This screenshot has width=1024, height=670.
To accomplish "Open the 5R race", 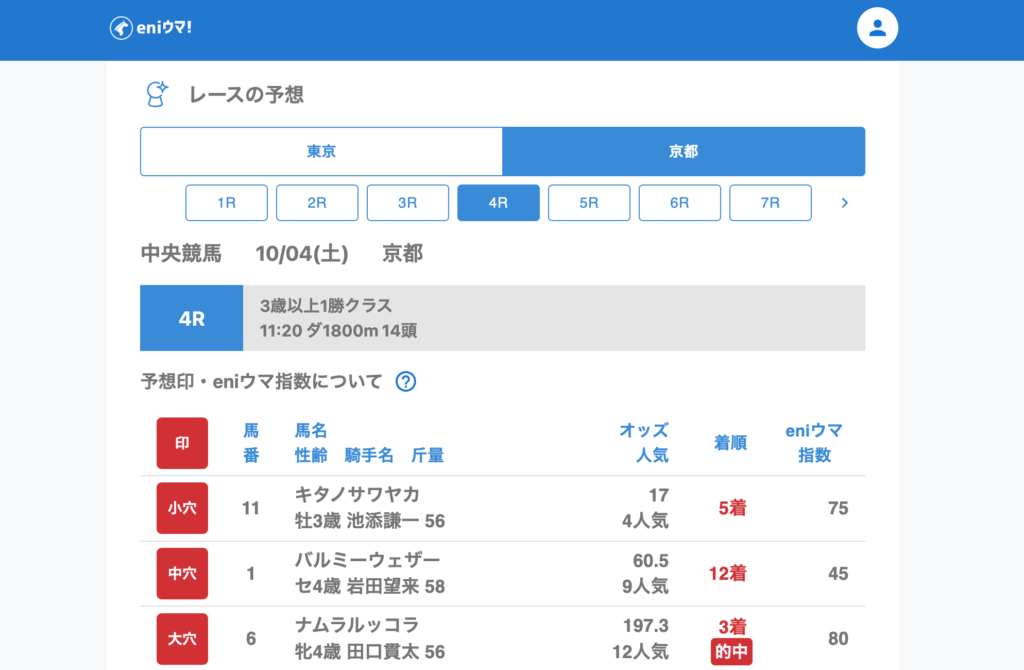I will click(x=589, y=203).
